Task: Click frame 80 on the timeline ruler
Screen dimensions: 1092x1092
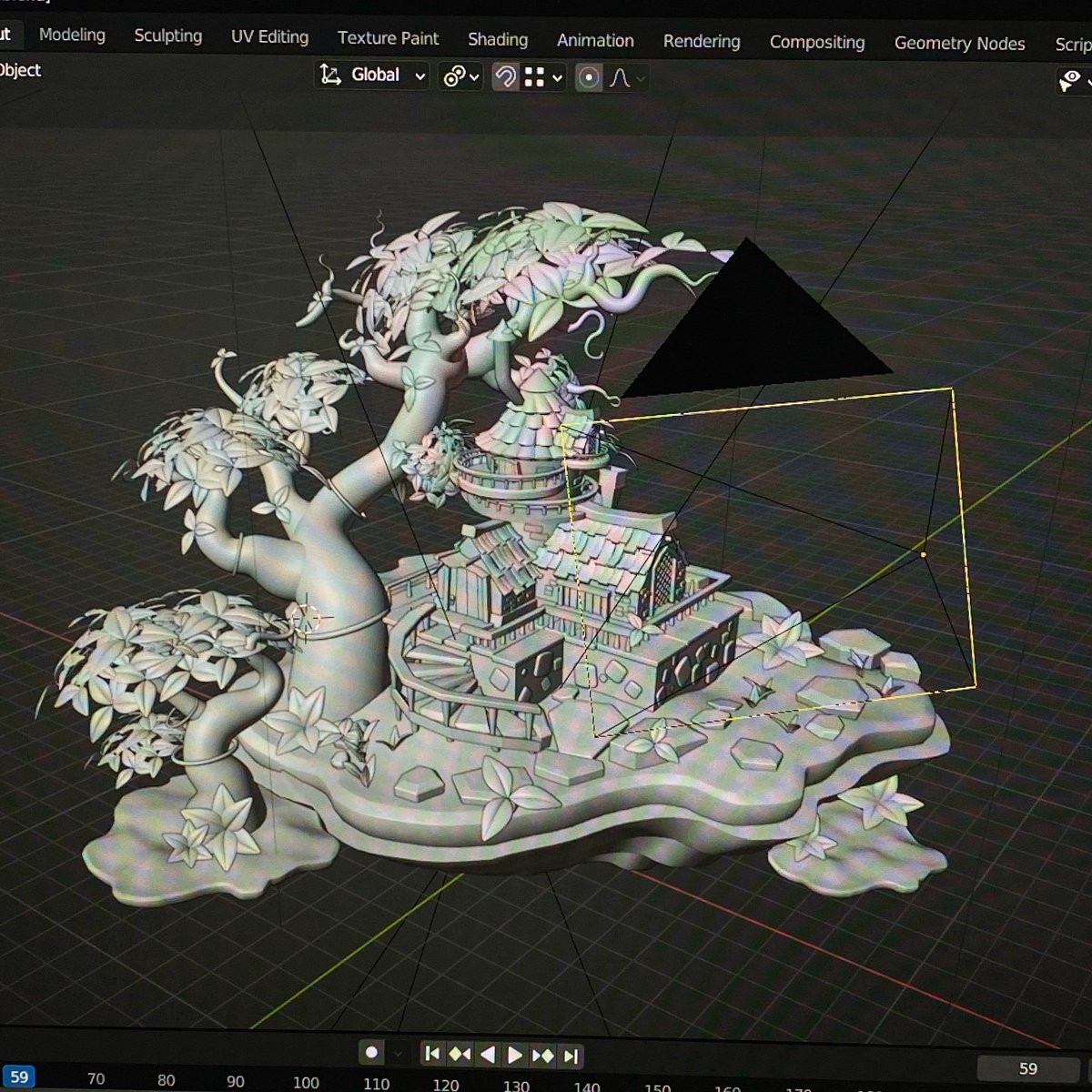Action: [x=166, y=1080]
